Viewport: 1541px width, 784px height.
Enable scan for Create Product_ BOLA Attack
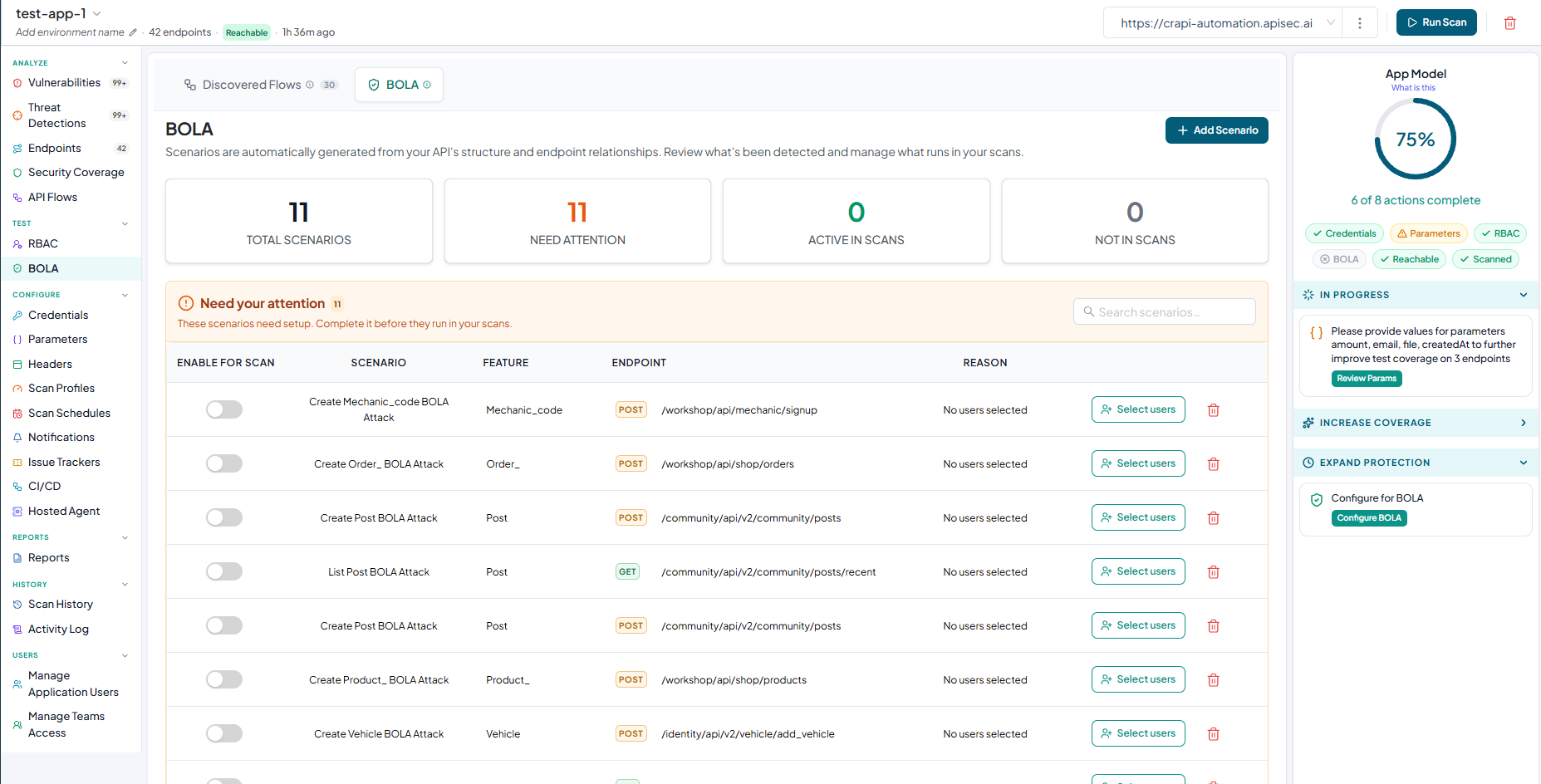(x=224, y=679)
